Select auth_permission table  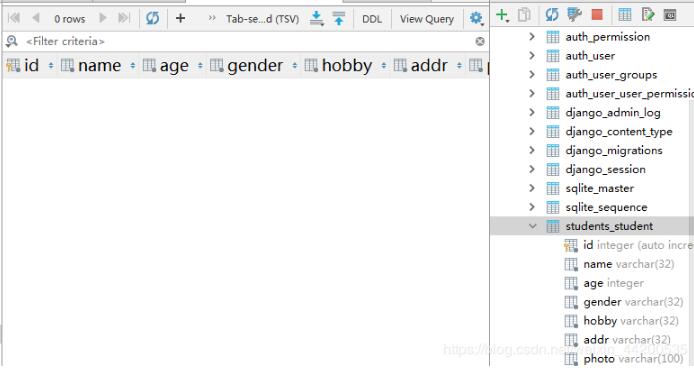tap(608, 37)
